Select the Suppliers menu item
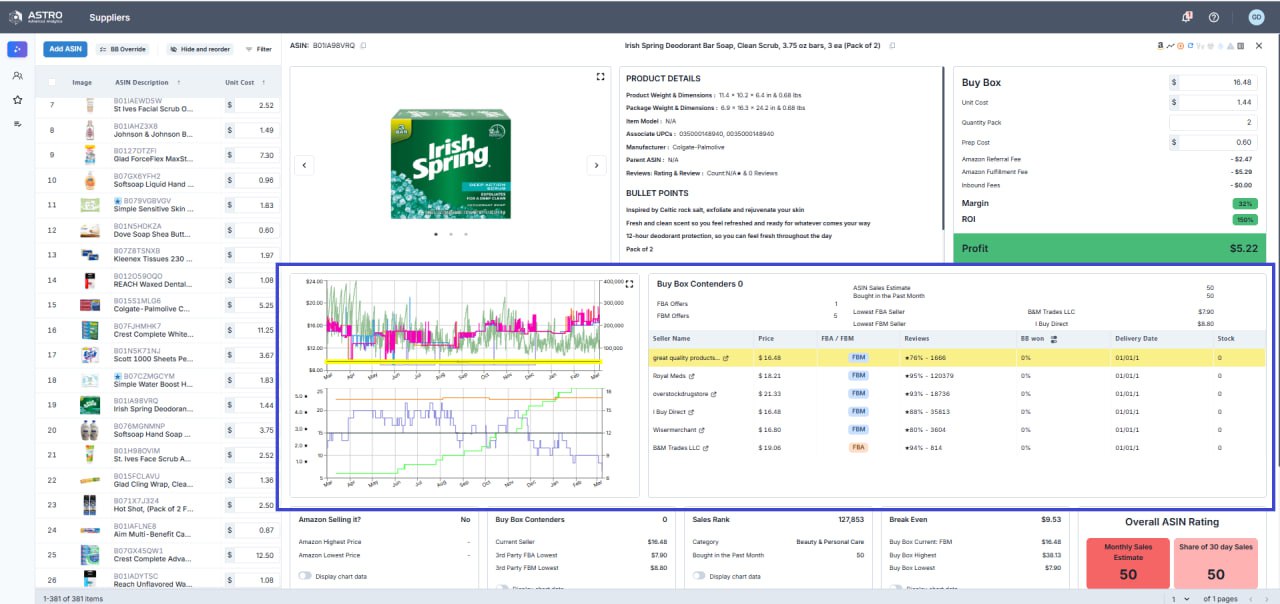Screen dimensions: 1280x604 pyautogui.click(x=109, y=16)
